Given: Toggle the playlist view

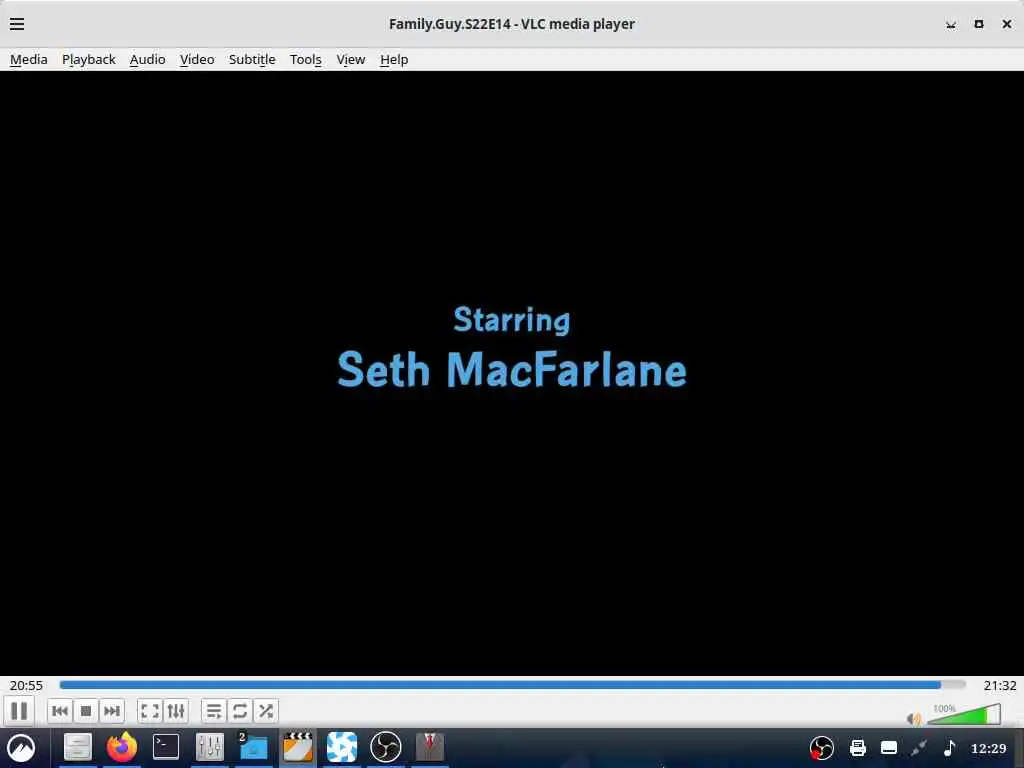Looking at the screenshot, I should [214, 711].
